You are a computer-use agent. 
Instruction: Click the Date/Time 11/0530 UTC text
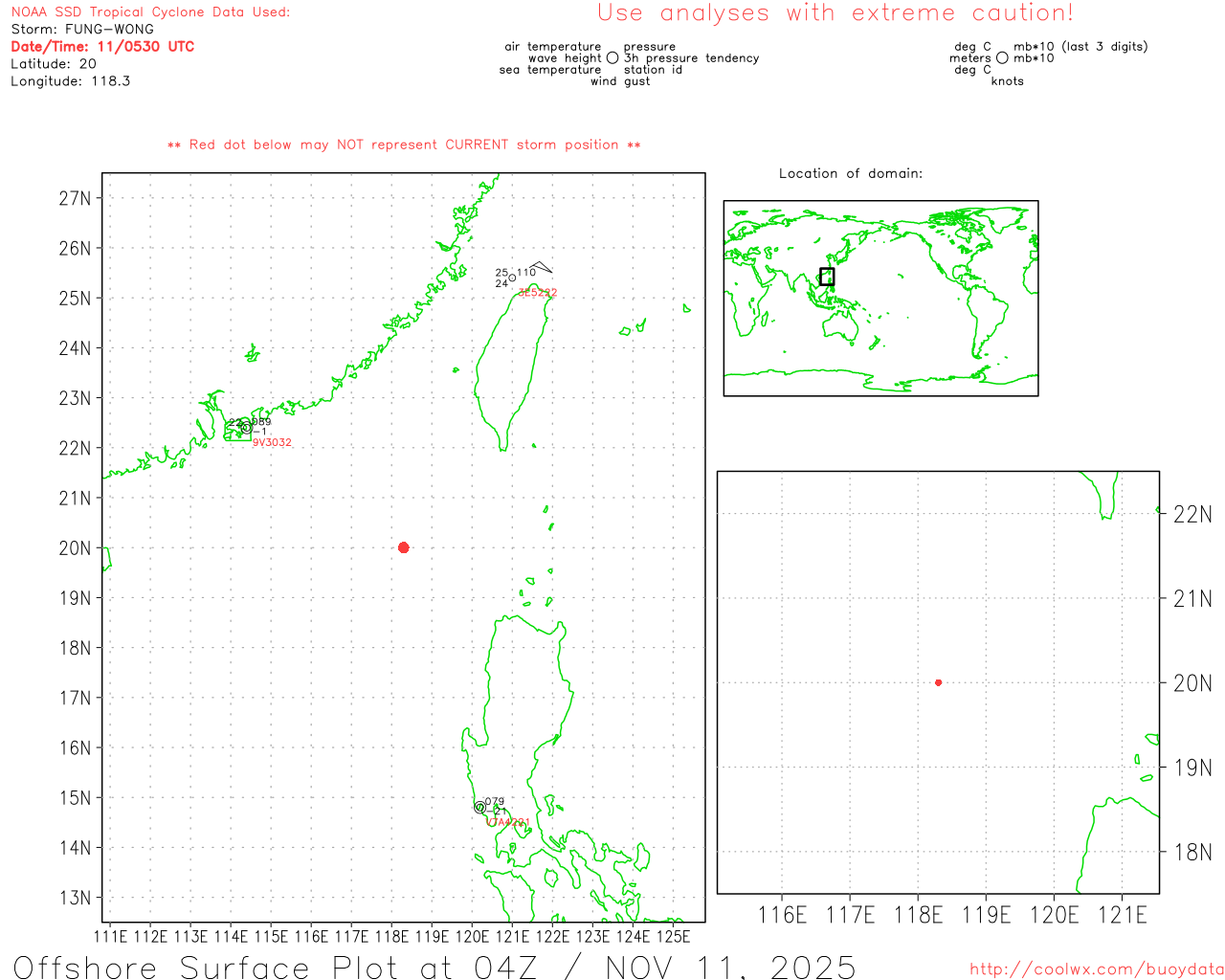tap(102, 47)
